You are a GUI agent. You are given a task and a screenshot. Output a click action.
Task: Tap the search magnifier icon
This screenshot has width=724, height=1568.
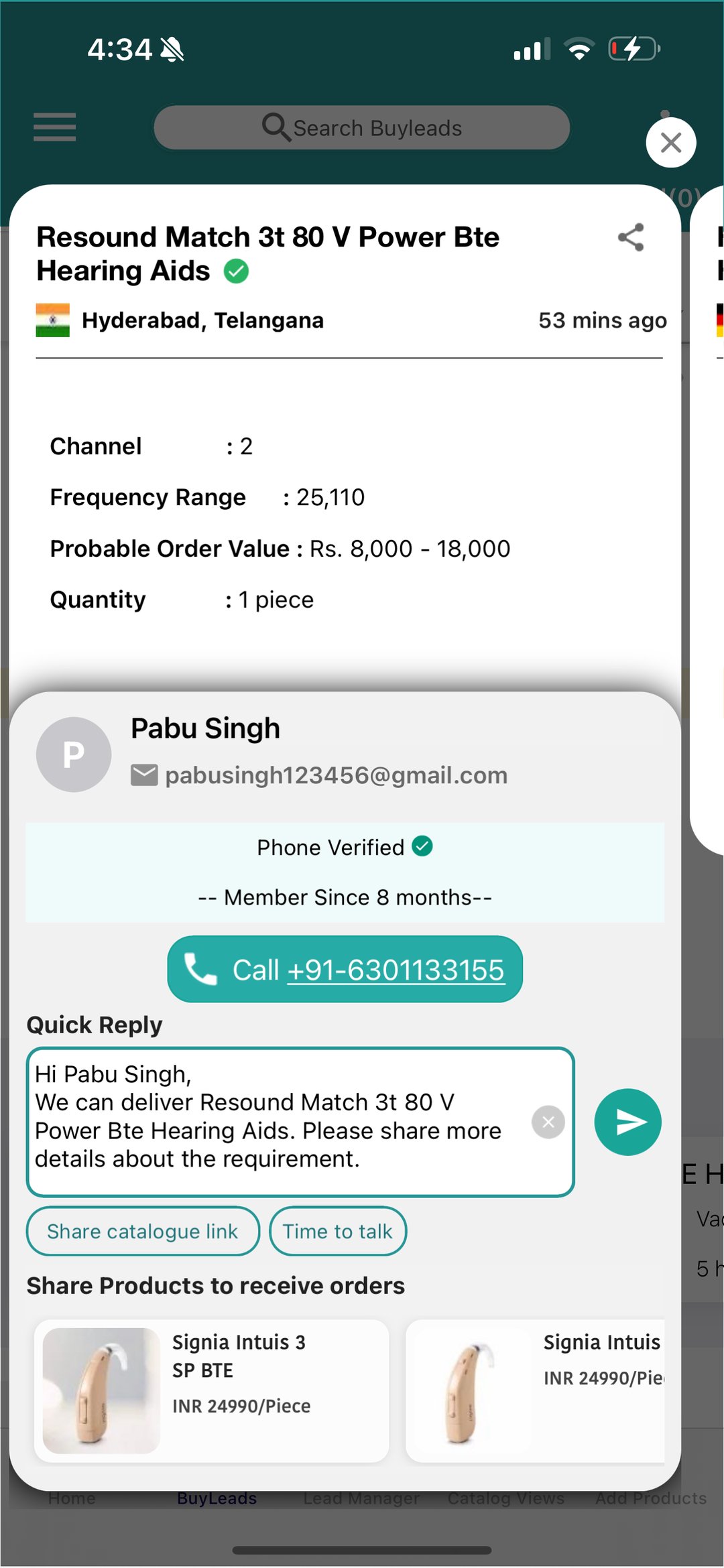pos(276,127)
